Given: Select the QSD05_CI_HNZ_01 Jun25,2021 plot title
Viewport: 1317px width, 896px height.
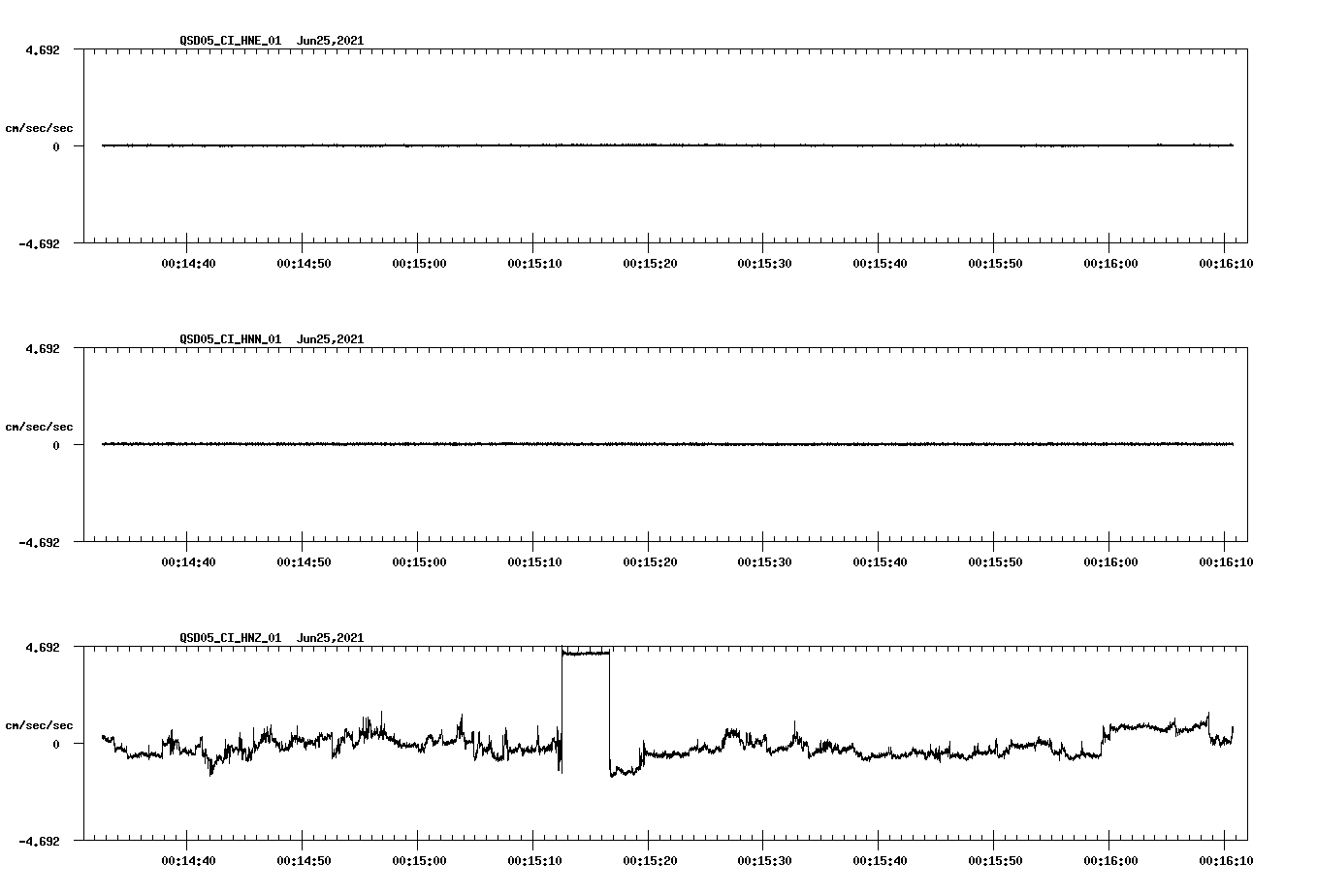Looking at the screenshot, I should (272, 638).
